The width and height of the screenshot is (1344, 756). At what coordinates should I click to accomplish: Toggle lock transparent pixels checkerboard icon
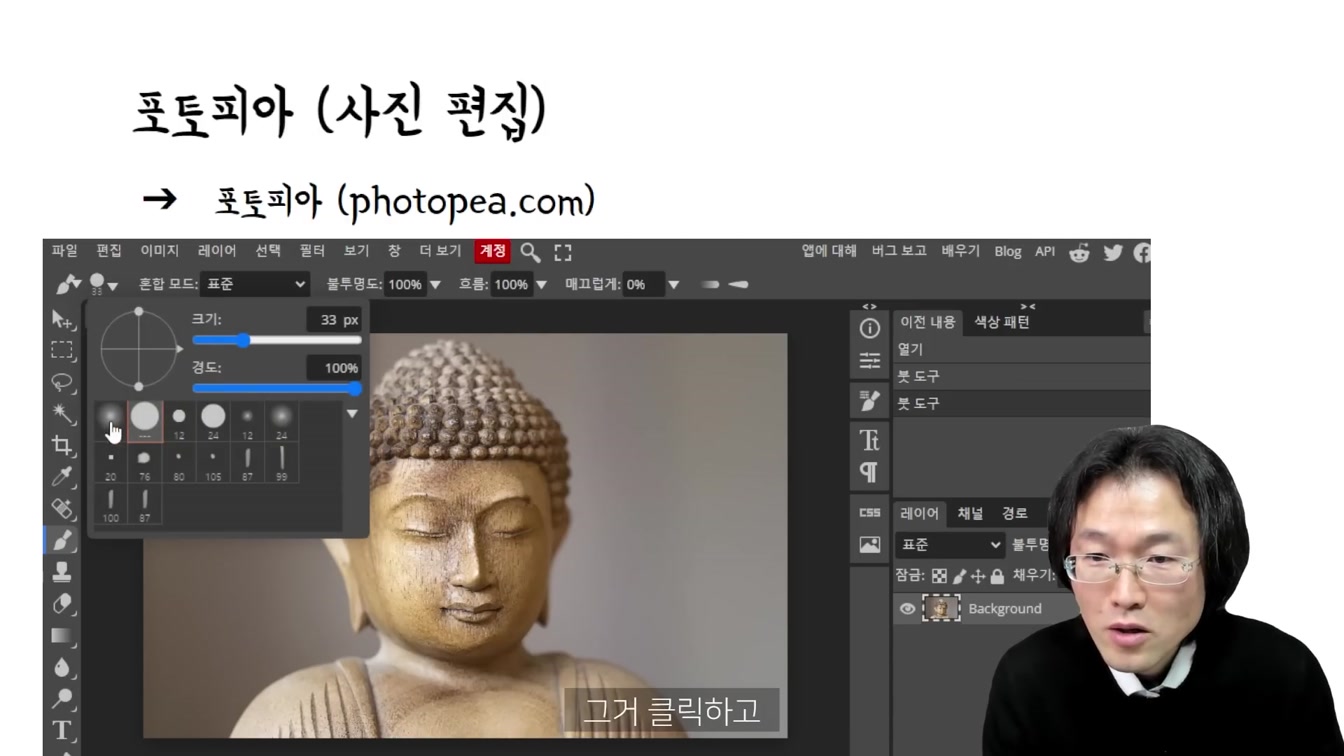tap(939, 576)
